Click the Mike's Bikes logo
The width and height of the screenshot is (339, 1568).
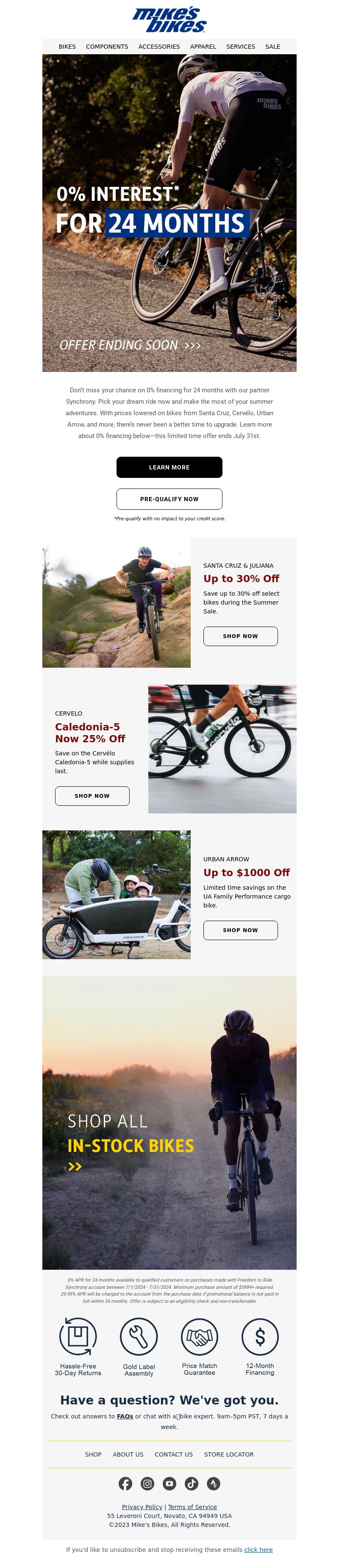pyautogui.click(x=169, y=20)
